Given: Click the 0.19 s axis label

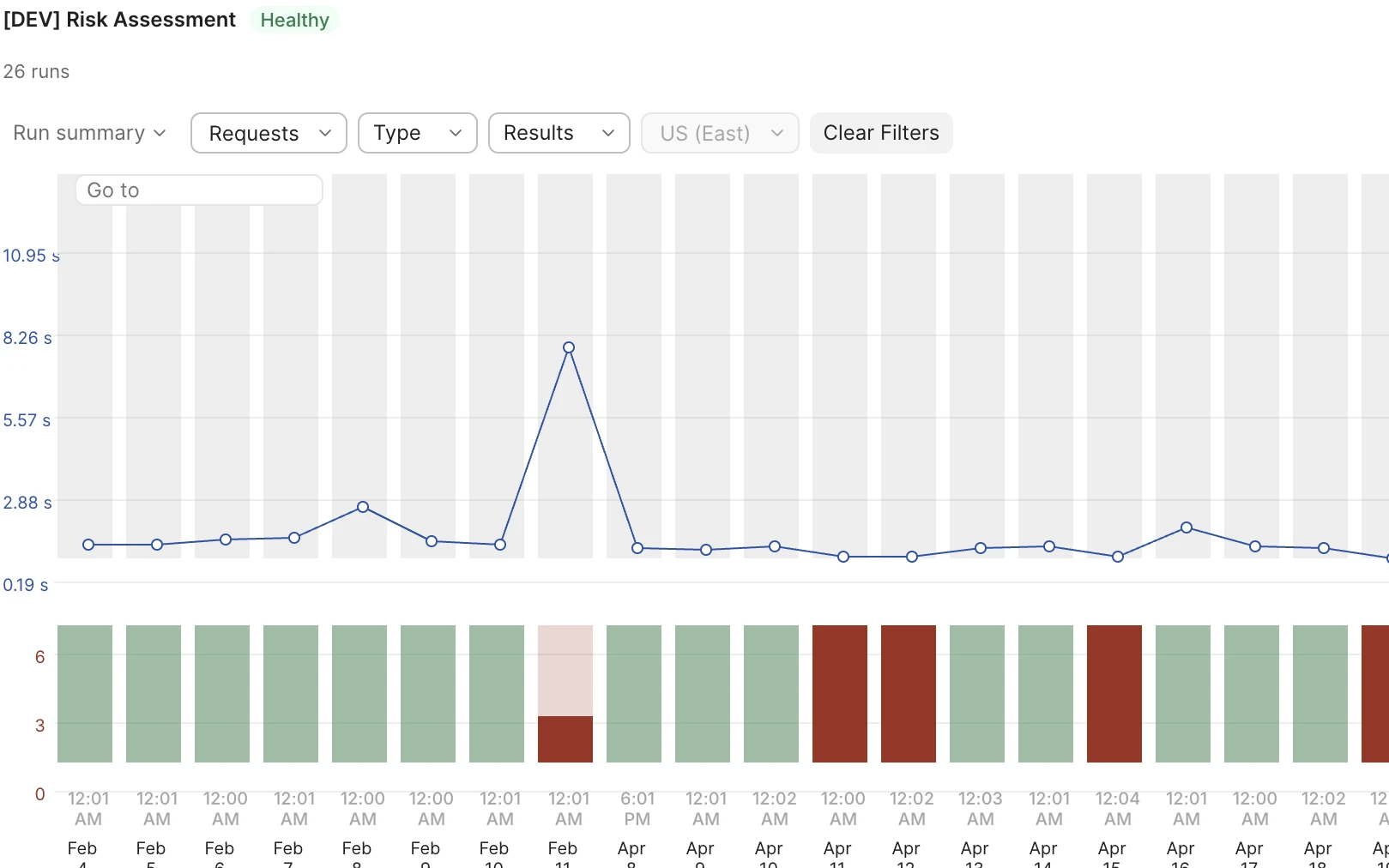Looking at the screenshot, I should click(x=26, y=585).
